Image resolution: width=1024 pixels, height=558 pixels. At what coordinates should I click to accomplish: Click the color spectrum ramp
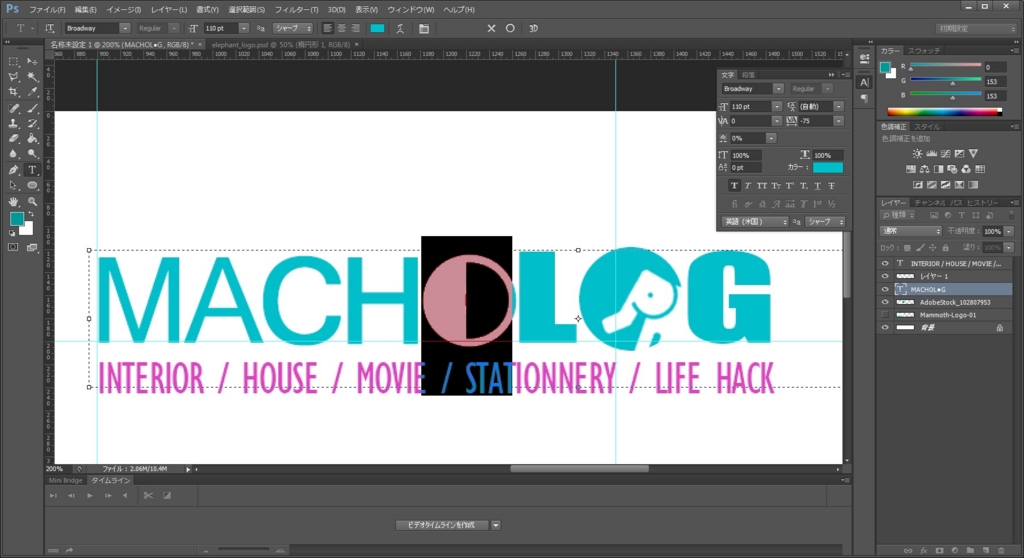tap(944, 112)
